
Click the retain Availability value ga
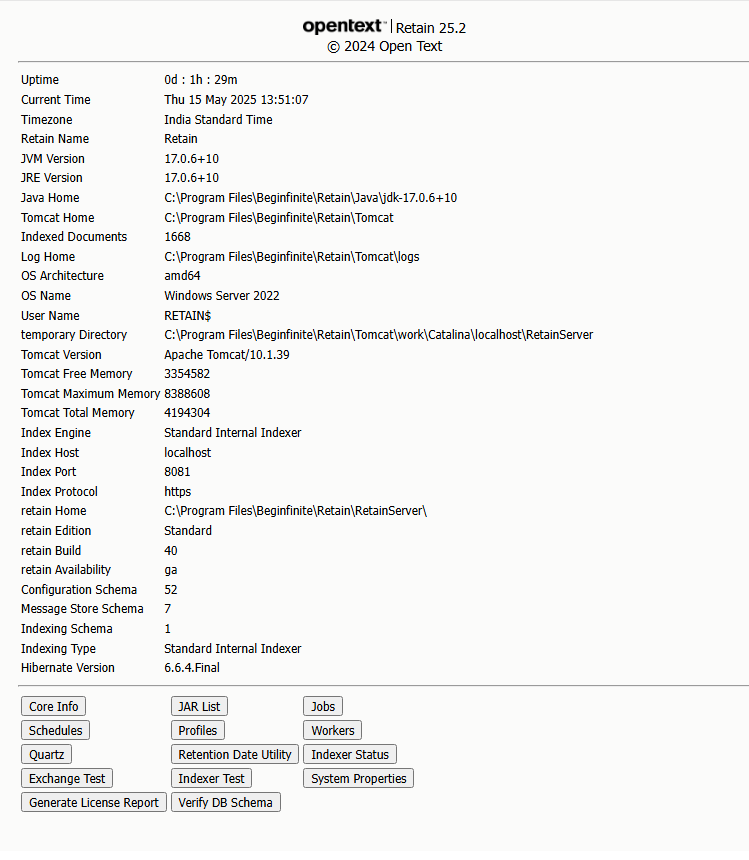[x=171, y=570]
